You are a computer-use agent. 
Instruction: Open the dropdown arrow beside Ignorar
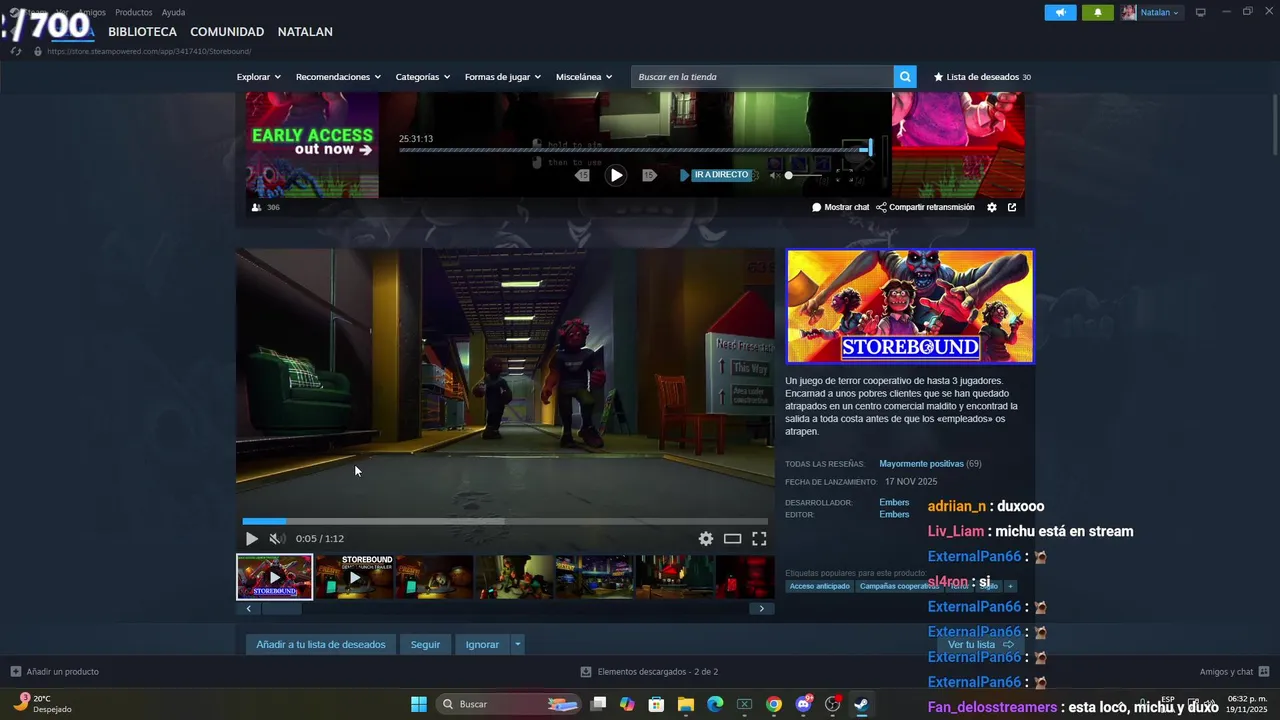(517, 644)
